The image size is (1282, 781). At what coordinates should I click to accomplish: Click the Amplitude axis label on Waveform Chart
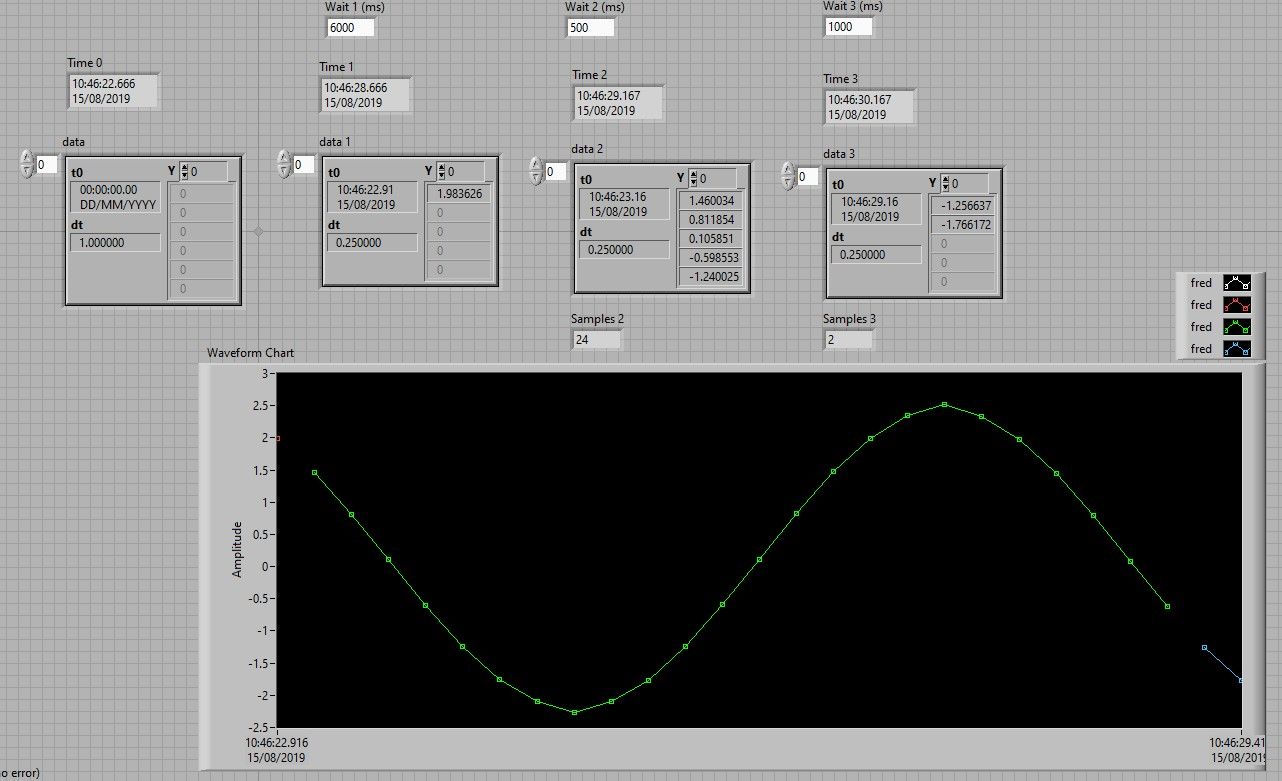[238, 549]
